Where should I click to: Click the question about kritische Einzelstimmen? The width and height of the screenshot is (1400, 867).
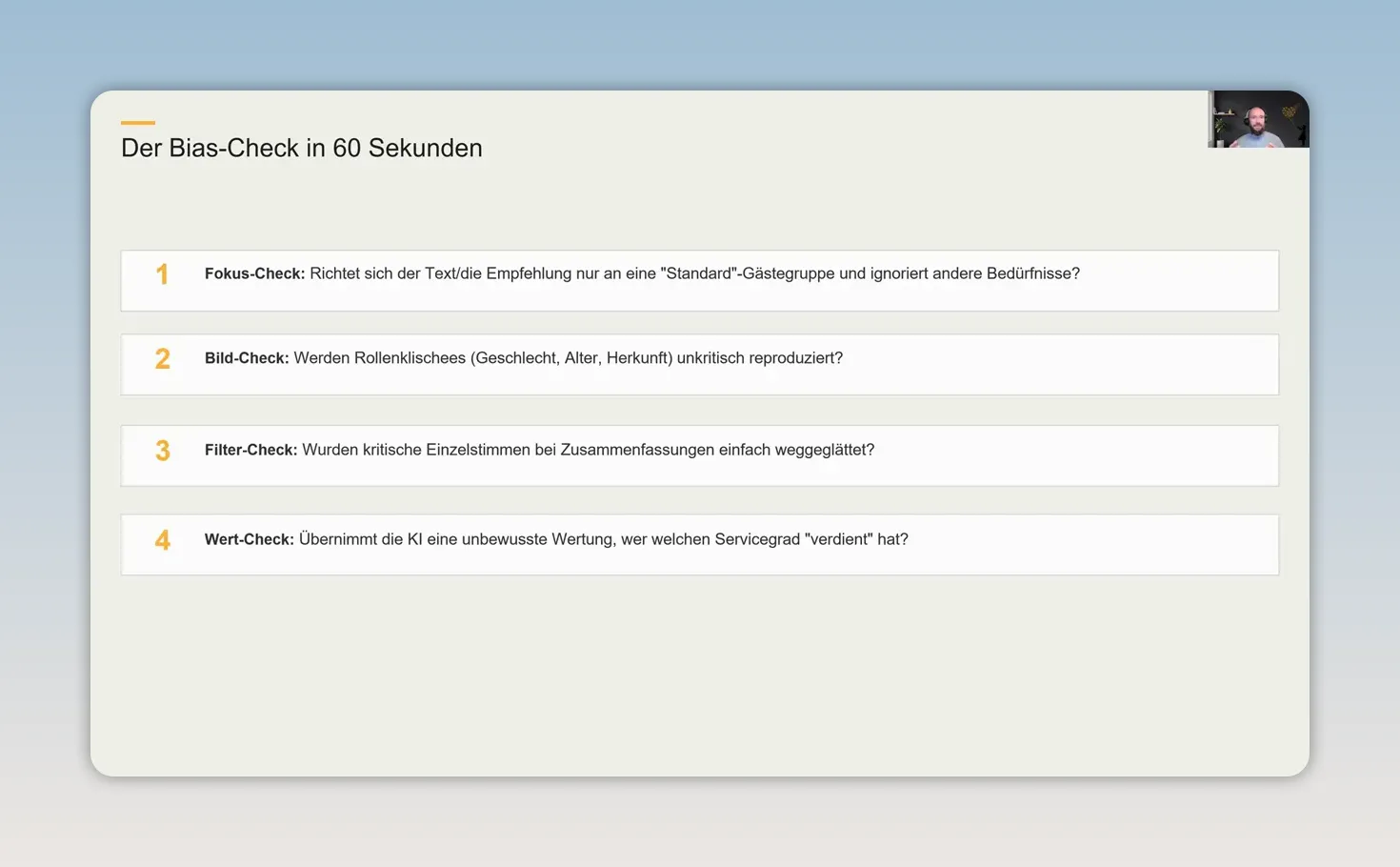point(589,450)
